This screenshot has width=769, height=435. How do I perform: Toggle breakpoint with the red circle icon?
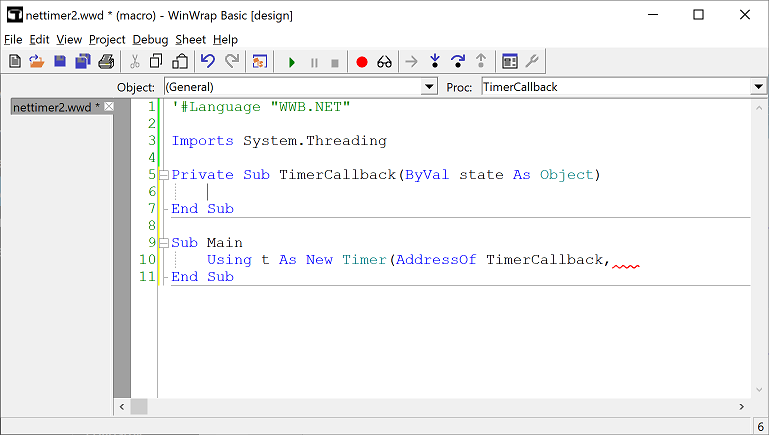(362, 62)
